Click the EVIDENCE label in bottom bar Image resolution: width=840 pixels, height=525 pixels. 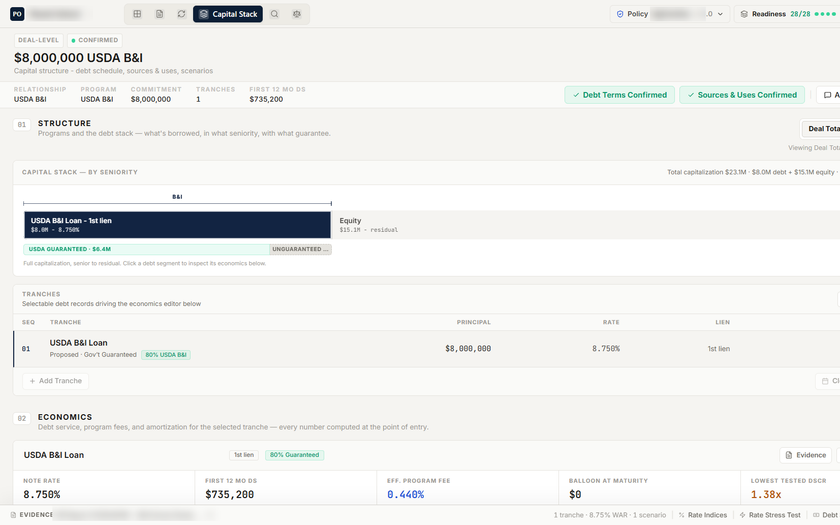click(x=36, y=515)
